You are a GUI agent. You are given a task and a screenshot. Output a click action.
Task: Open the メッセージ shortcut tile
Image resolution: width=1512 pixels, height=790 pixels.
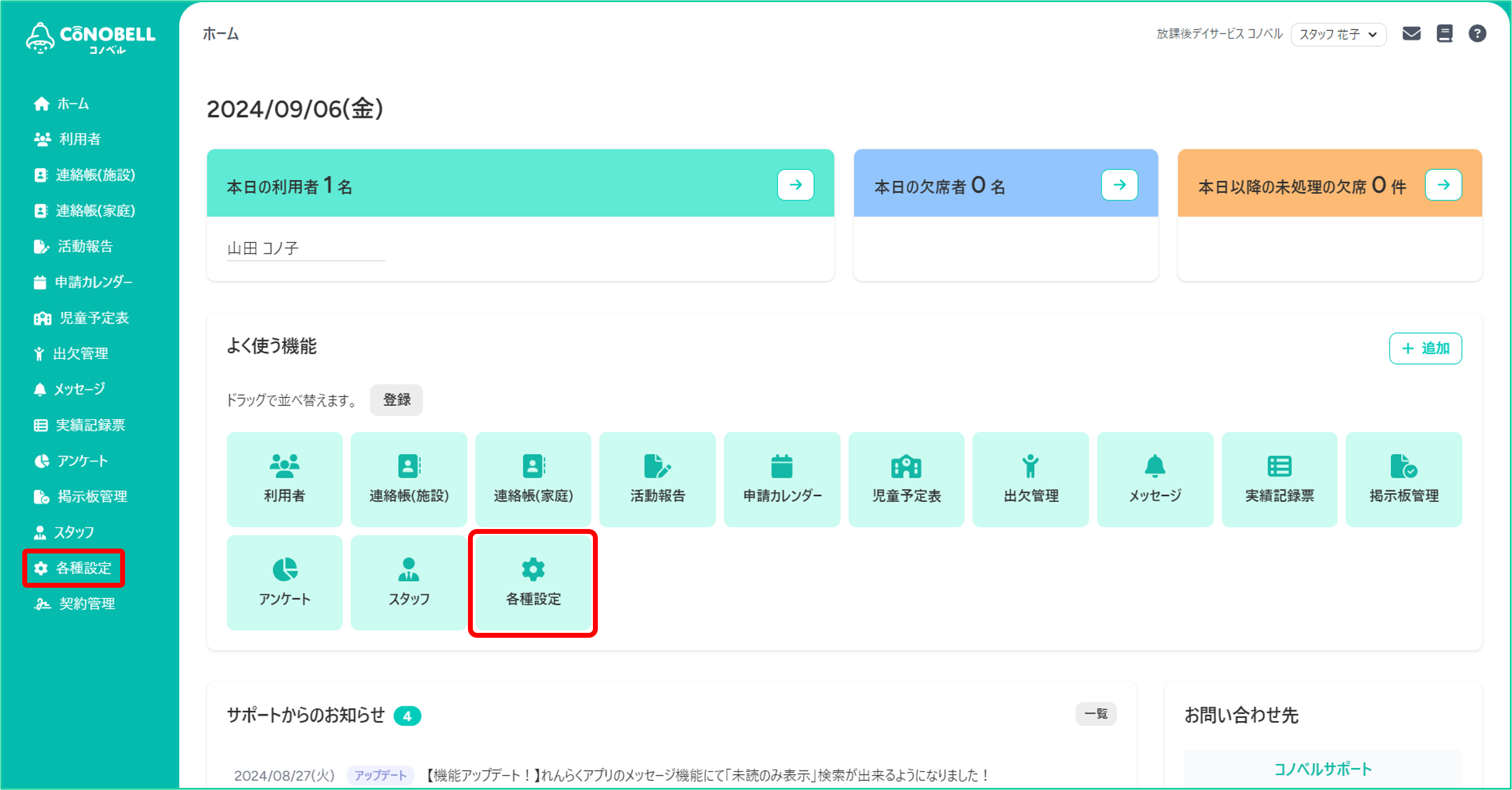(1155, 480)
